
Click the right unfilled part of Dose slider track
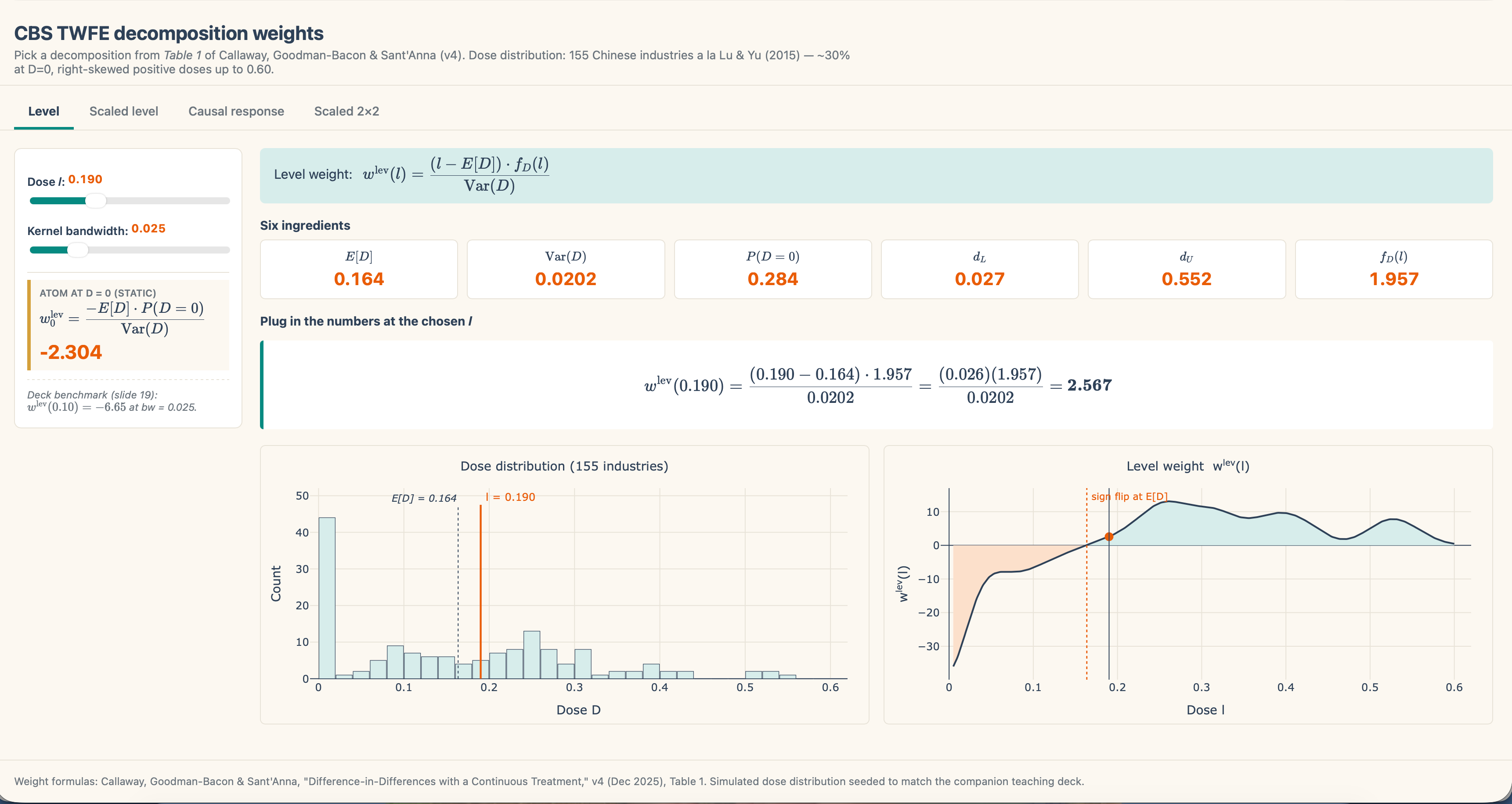[x=170, y=201]
